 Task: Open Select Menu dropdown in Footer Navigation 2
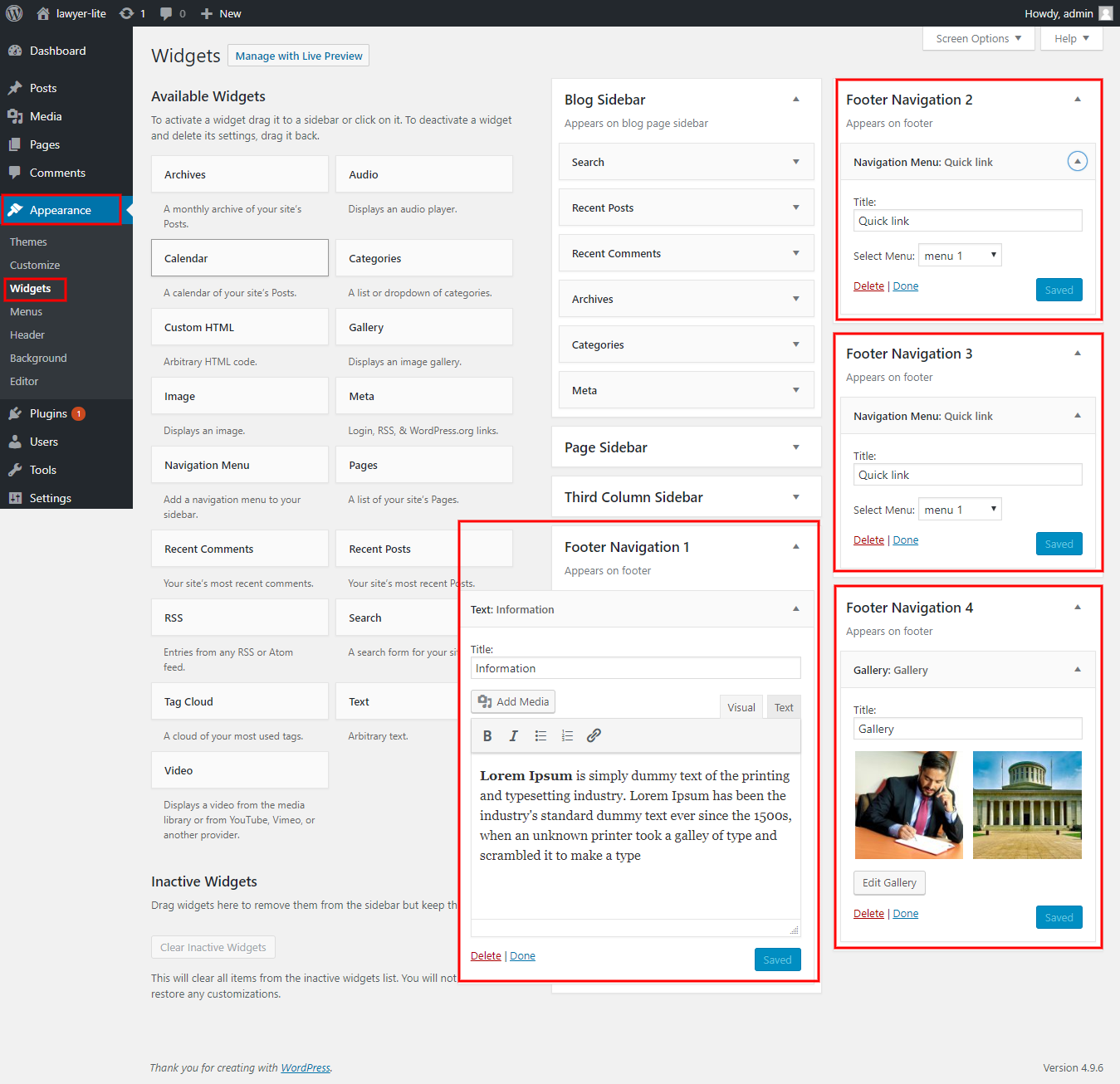click(960, 256)
